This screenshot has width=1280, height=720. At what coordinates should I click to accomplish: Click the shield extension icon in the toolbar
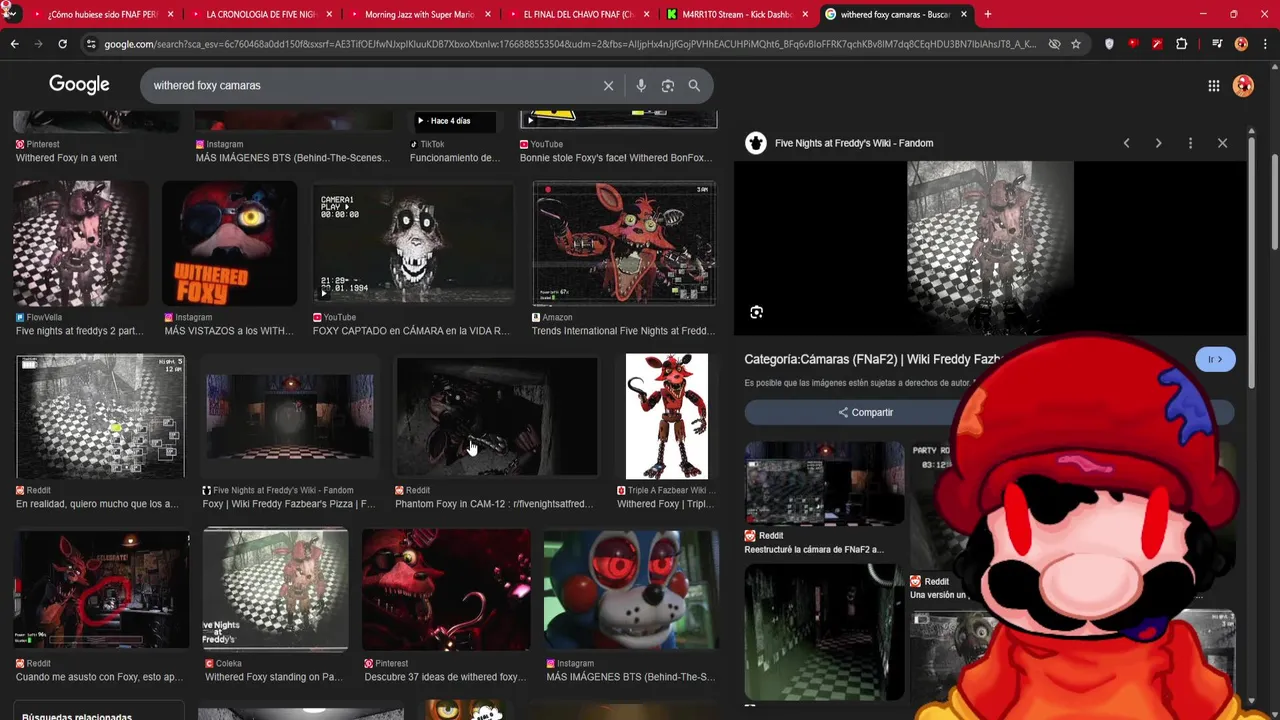point(1109,44)
